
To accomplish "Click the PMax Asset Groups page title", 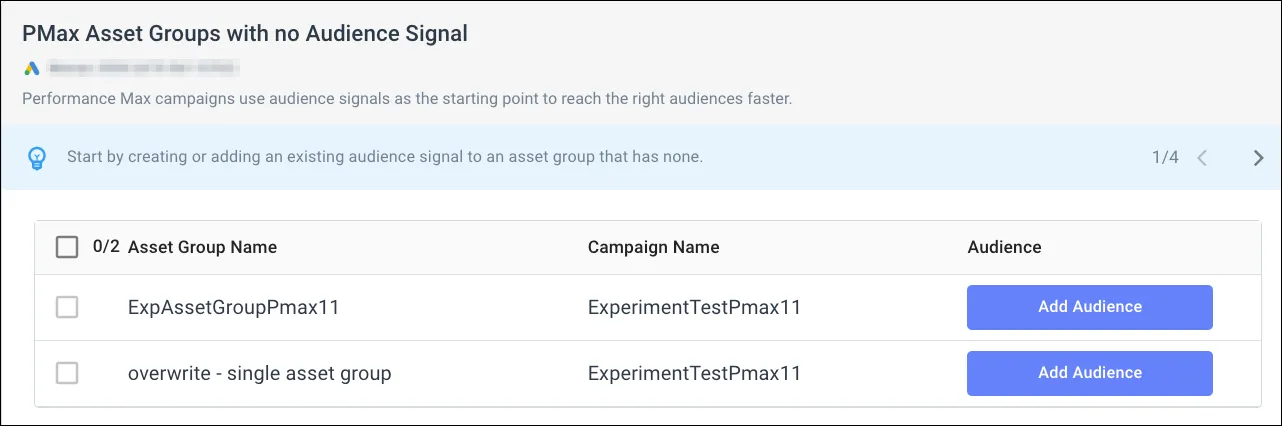I will (x=245, y=33).
